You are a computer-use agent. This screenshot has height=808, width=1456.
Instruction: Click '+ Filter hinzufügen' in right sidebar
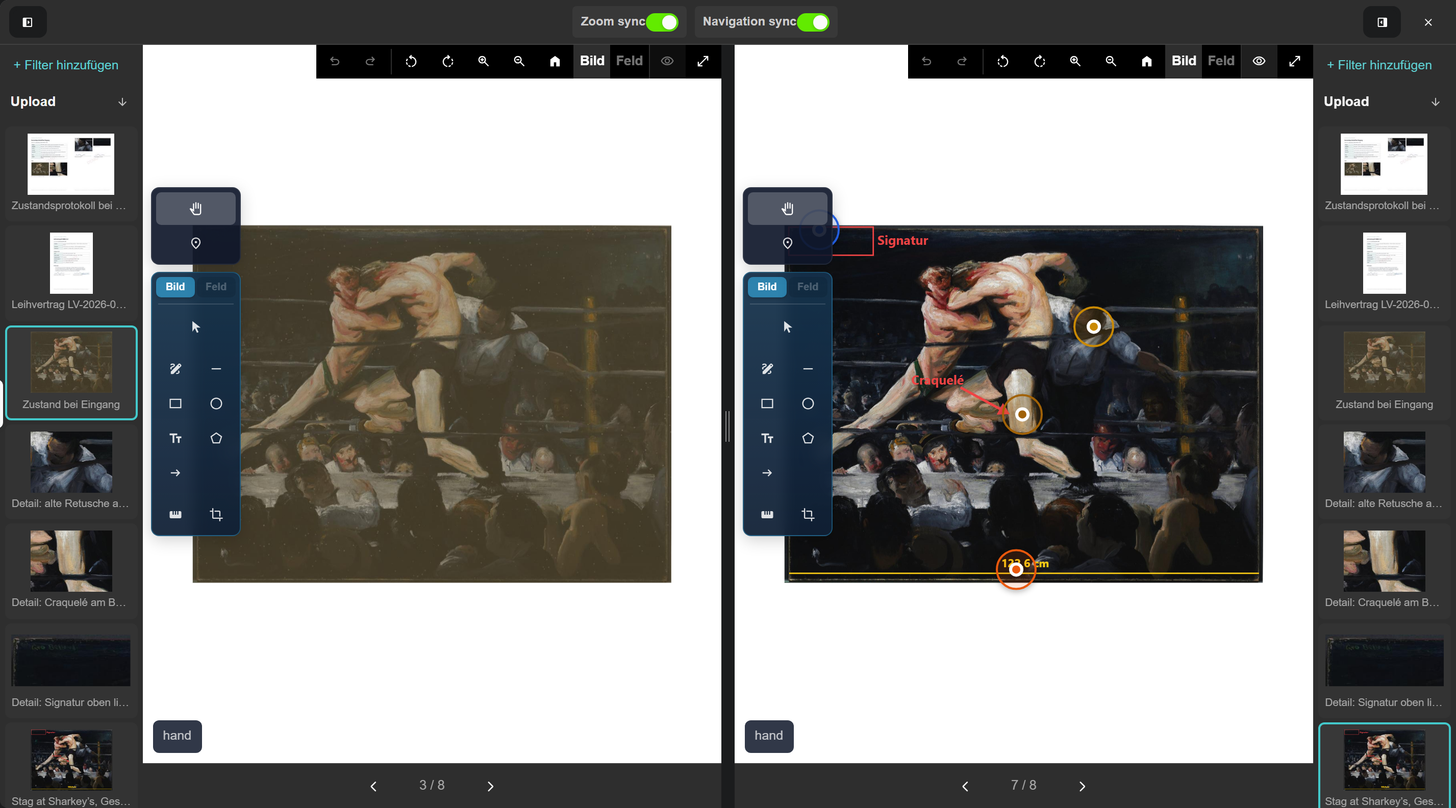point(1379,65)
